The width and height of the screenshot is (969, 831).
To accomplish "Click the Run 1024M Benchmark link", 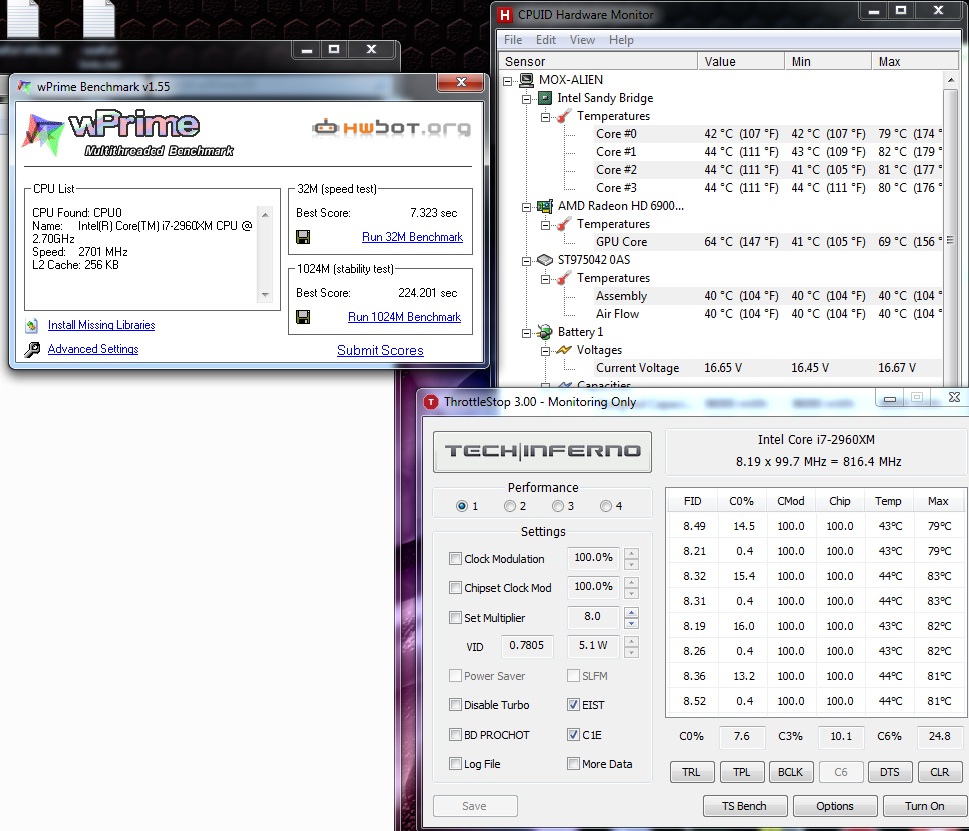I will tap(404, 317).
